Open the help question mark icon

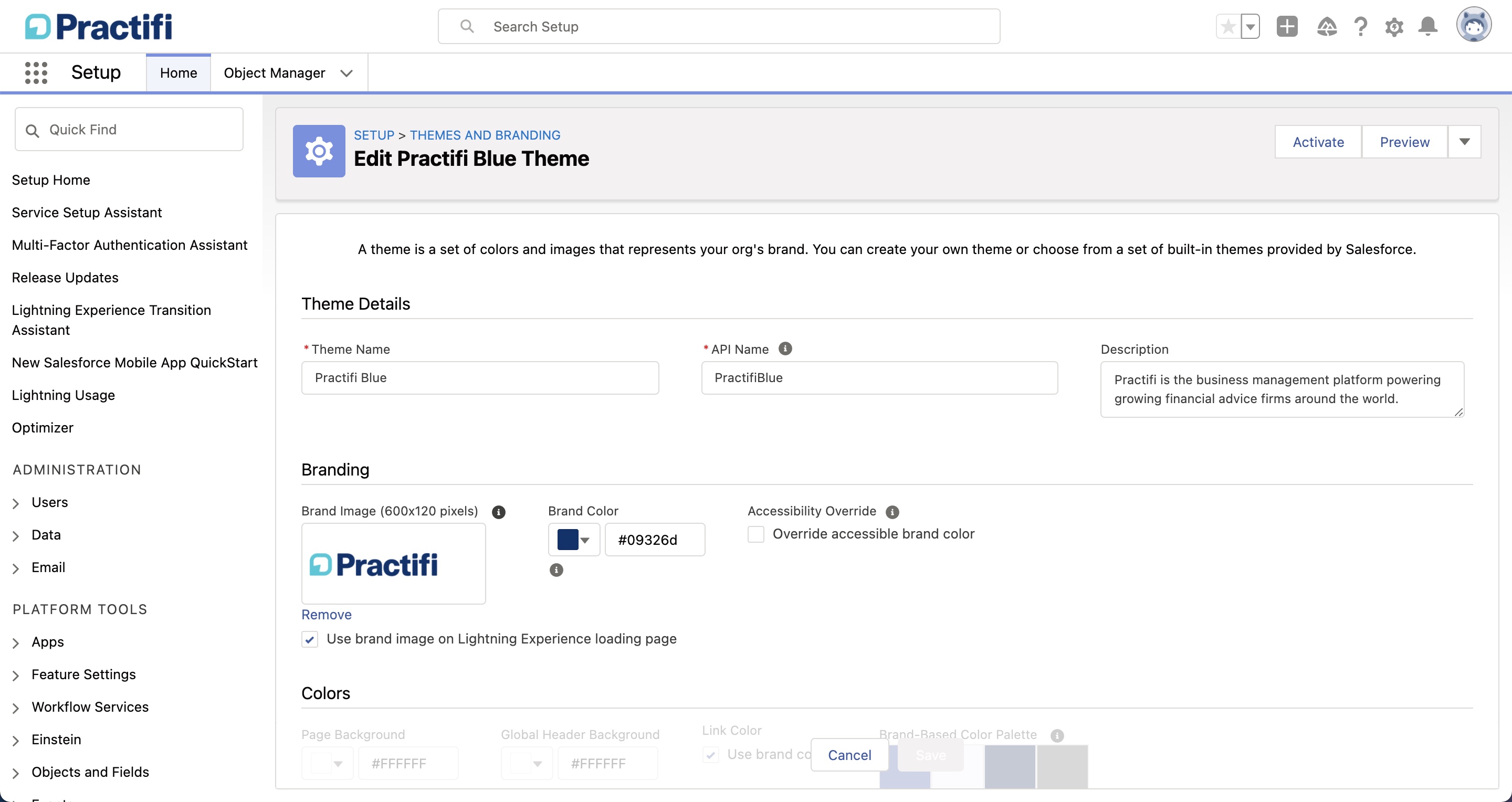point(1361,26)
